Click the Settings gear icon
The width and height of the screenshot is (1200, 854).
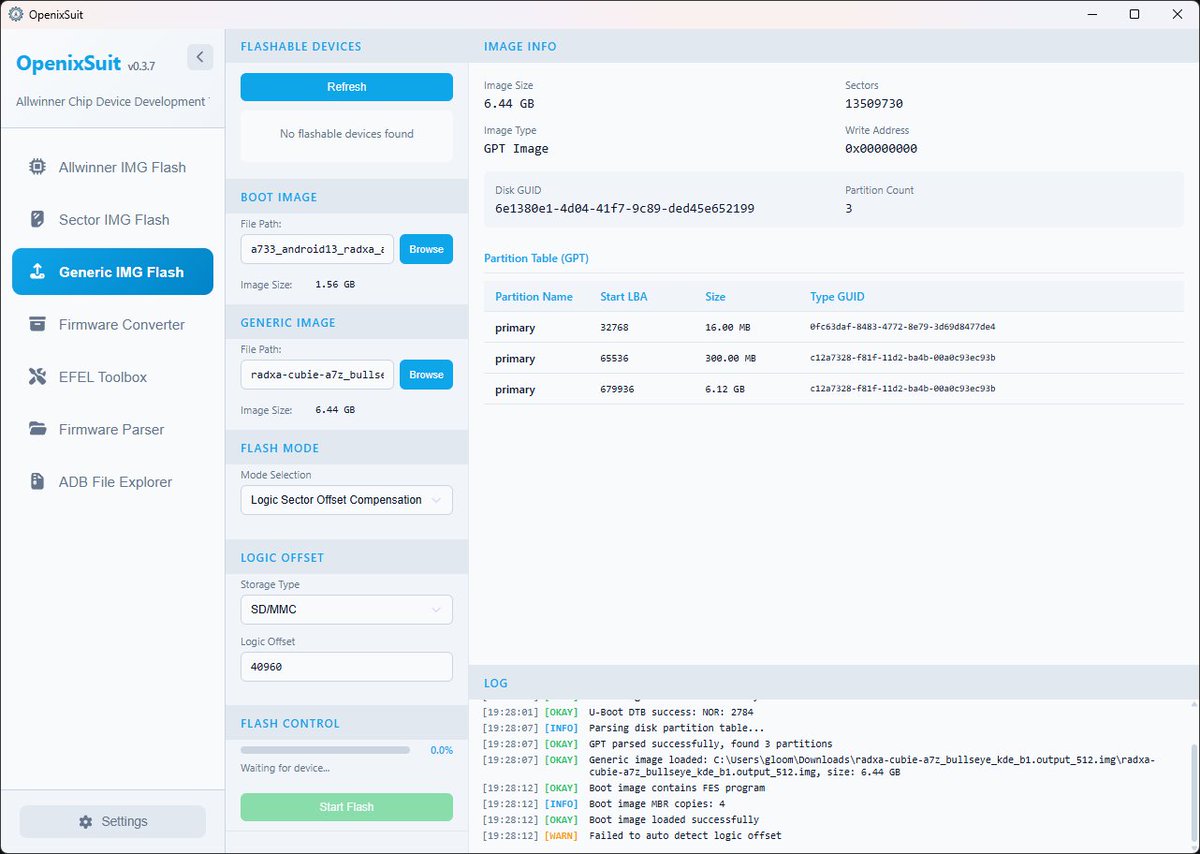tap(85, 821)
